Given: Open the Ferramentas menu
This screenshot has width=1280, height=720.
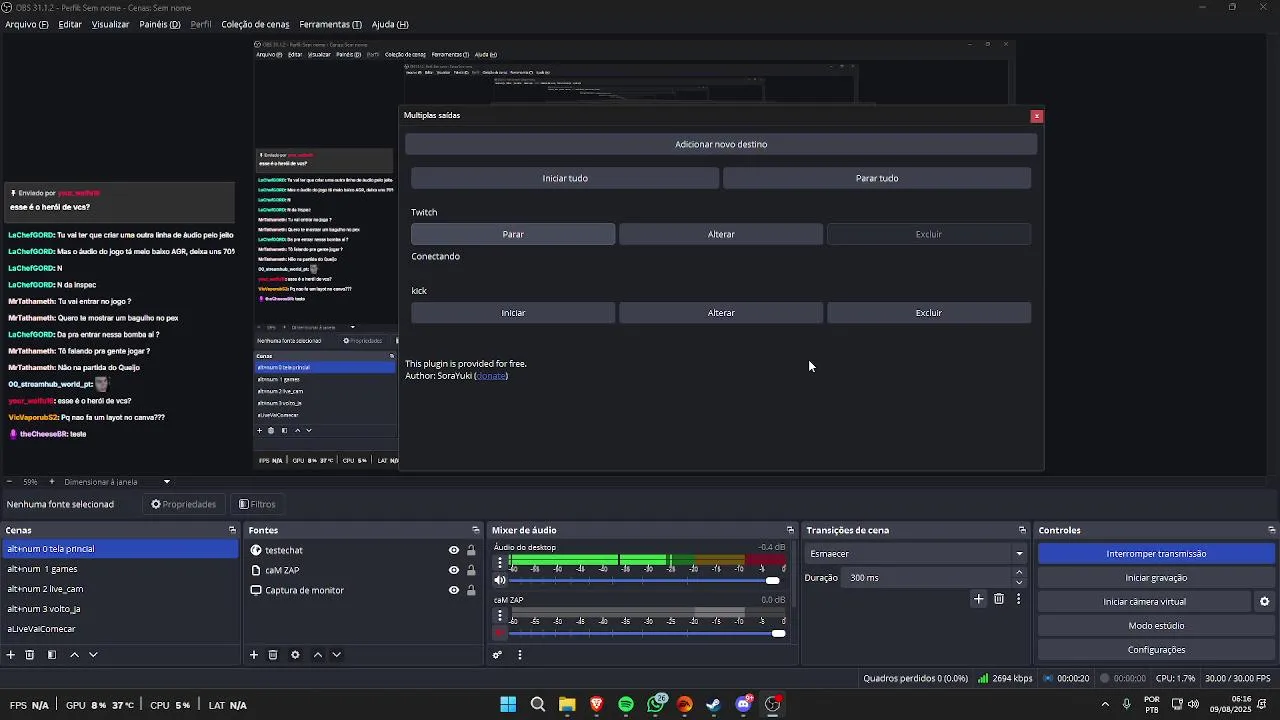Looking at the screenshot, I should 331,24.
